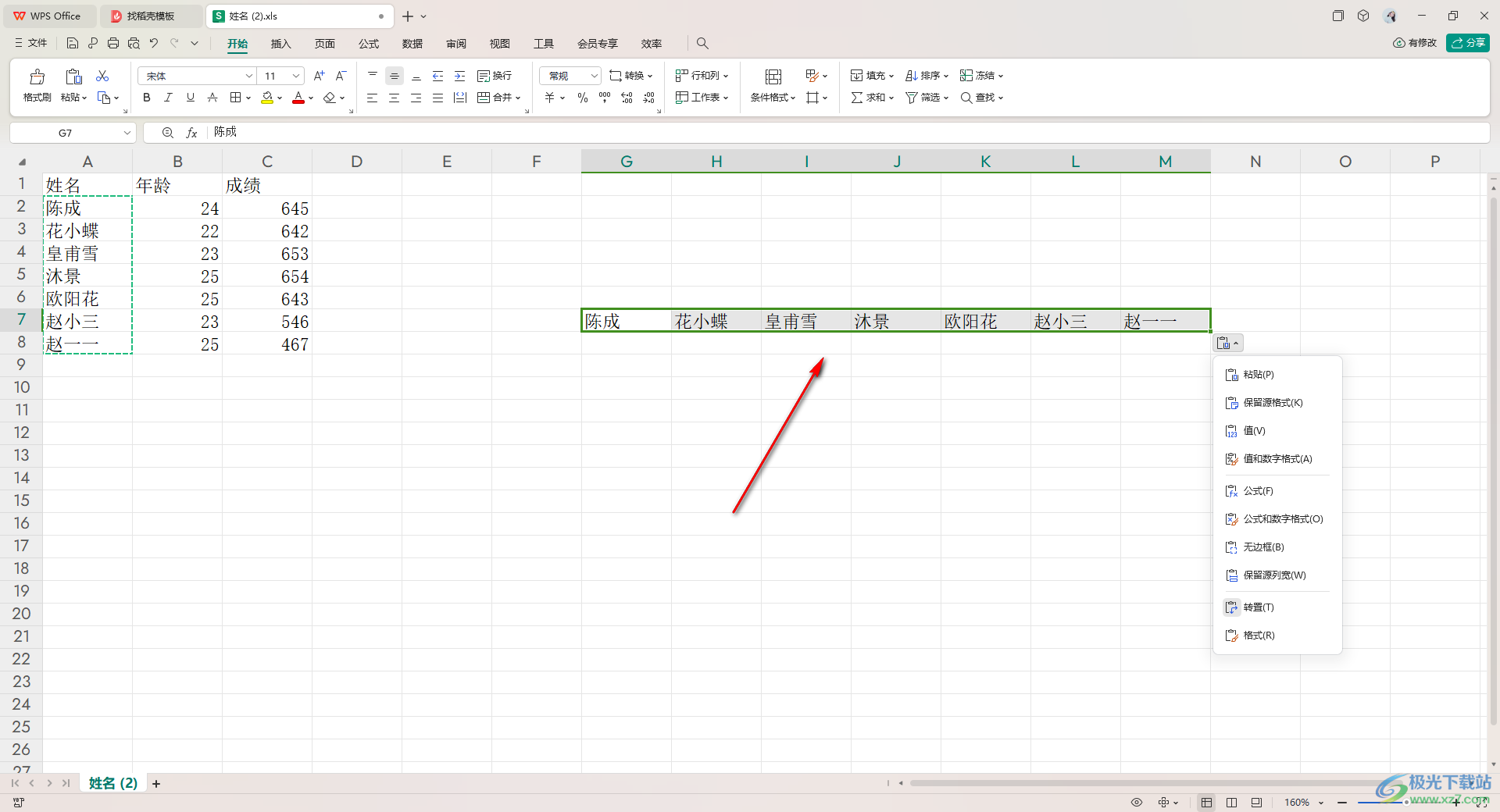1500x812 pixels.
Task: Select 保留源格式(K) paste option
Action: (x=1277, y=403)
